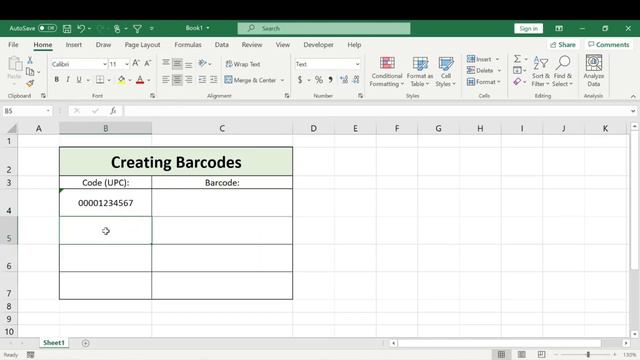Click the AutoSum sigma icon
Screen dimensions: 640x360
click(517, 59)
